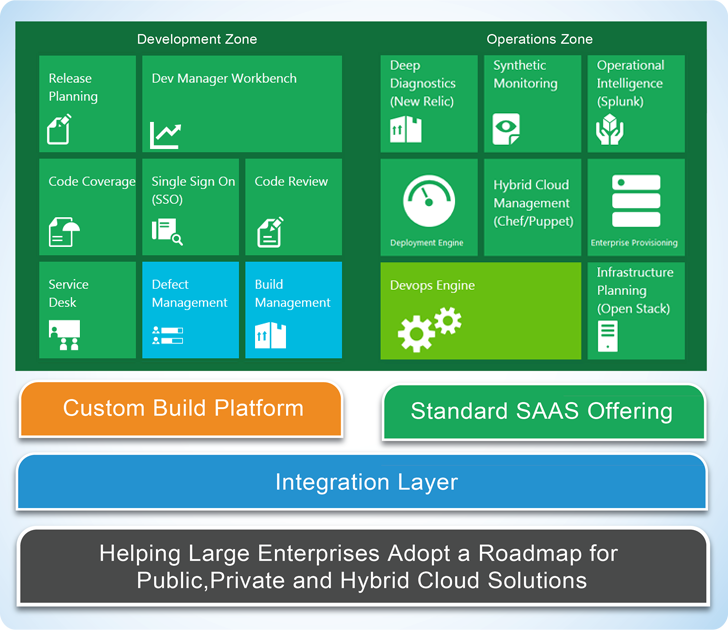Click the Infrastructure Planning server tower icon
Viewport: 728px width, 630px height.
(608, 336)
